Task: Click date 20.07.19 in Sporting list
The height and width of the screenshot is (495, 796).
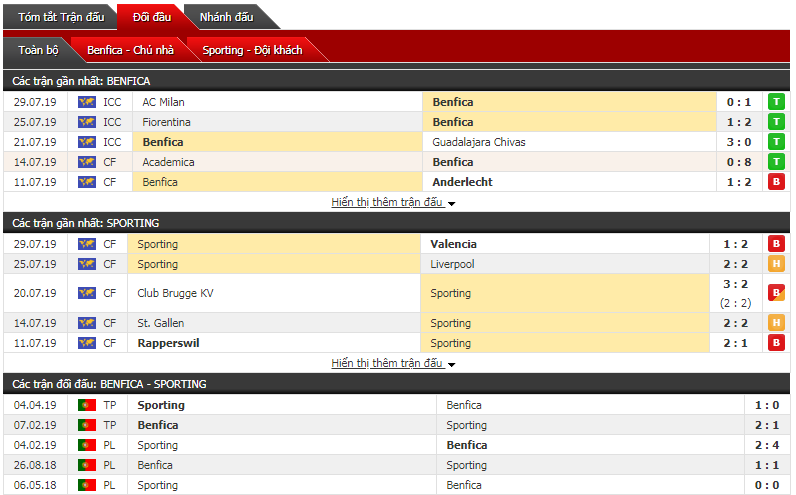Action: pyautogui.click(x=35, y=293)
